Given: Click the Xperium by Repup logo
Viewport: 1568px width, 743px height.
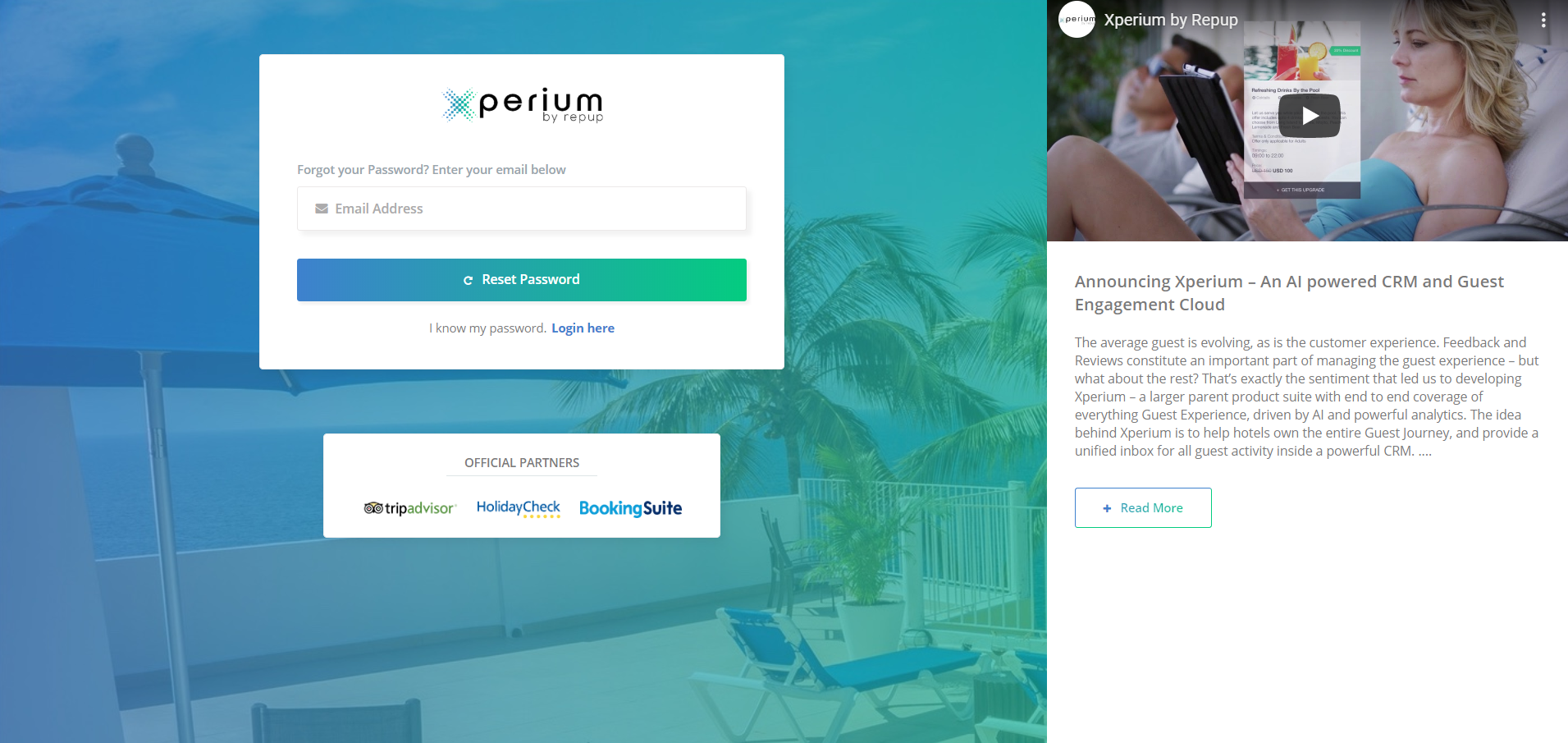Looking at the screenshot, I should pyautogui.click(x=523, y=105).
